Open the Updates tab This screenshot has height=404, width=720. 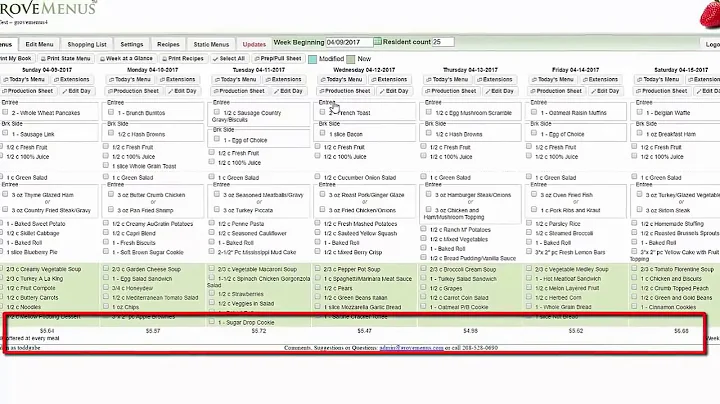tap(254, 45)
